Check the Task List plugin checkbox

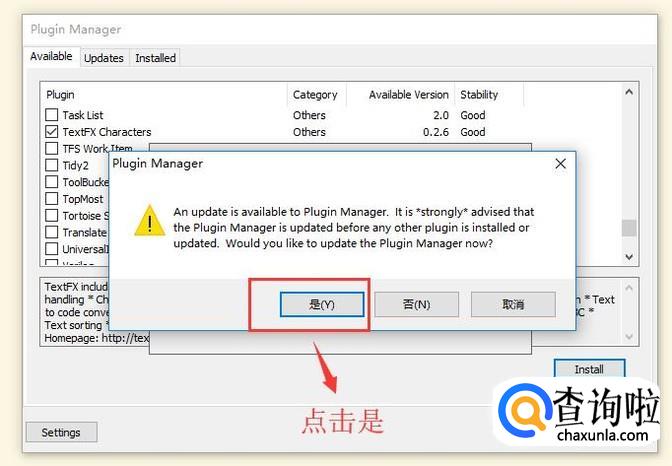pos(51,114)
